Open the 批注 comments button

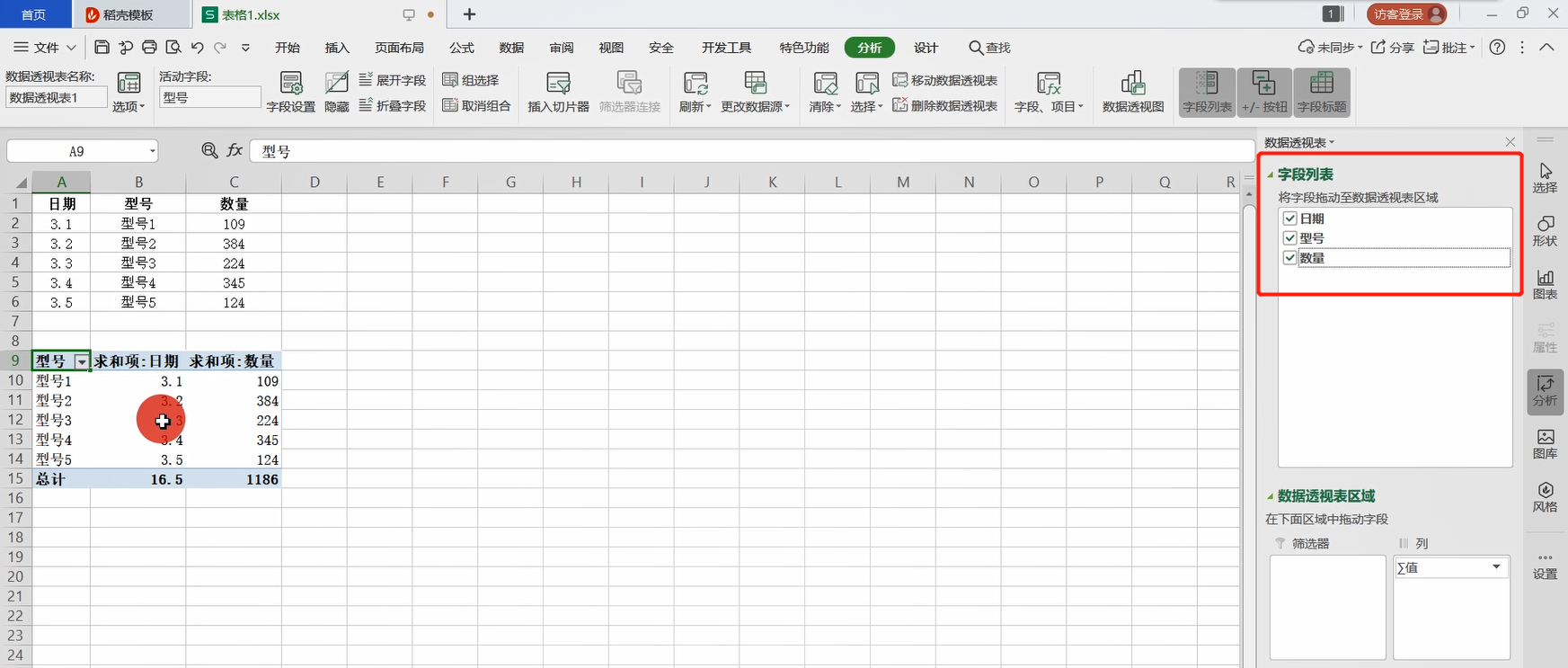[x=1448, y=48]
